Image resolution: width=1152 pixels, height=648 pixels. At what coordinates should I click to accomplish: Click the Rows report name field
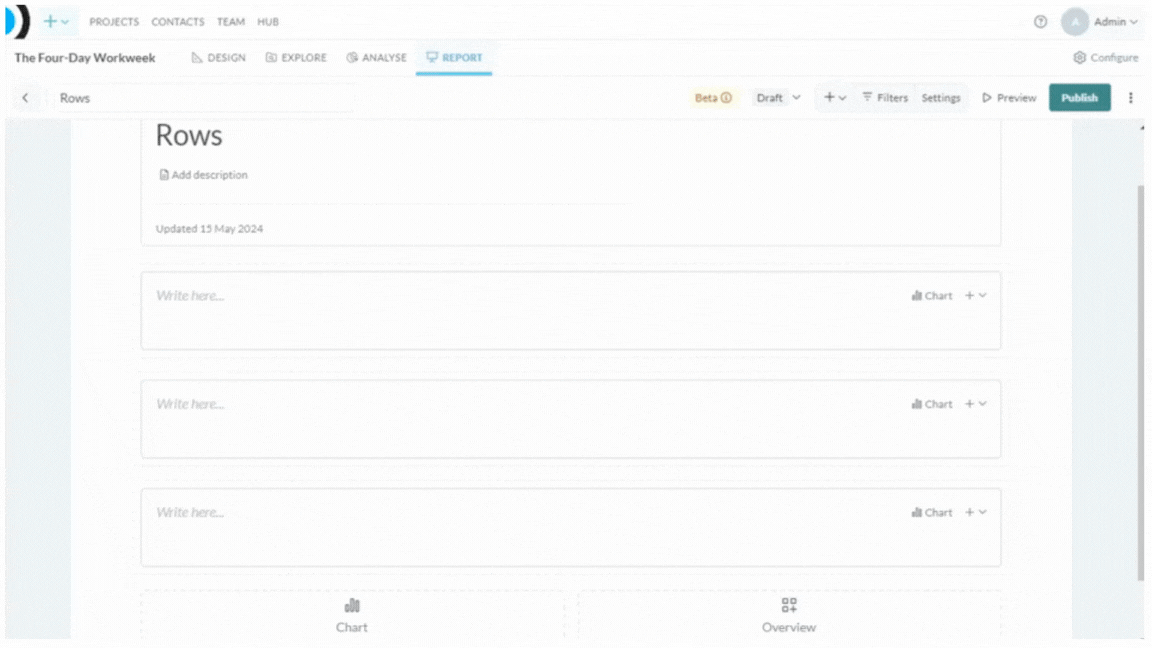click(x=204, y=98)
